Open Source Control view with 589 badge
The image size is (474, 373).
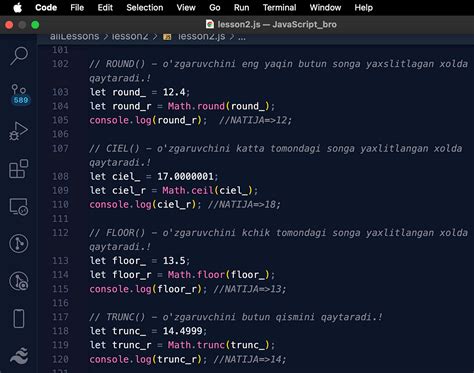[x=19, y=94]
